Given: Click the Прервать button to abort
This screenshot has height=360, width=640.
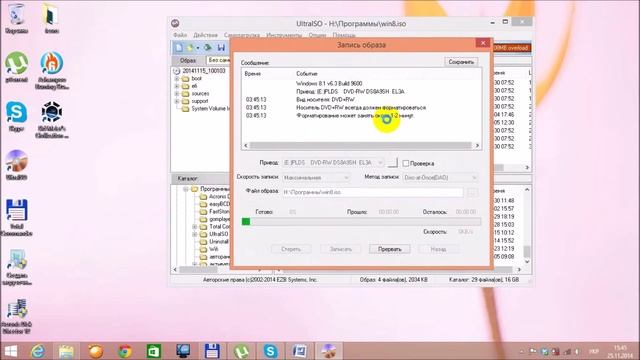Looking at the screenshot, I should (x=390, y=249).
